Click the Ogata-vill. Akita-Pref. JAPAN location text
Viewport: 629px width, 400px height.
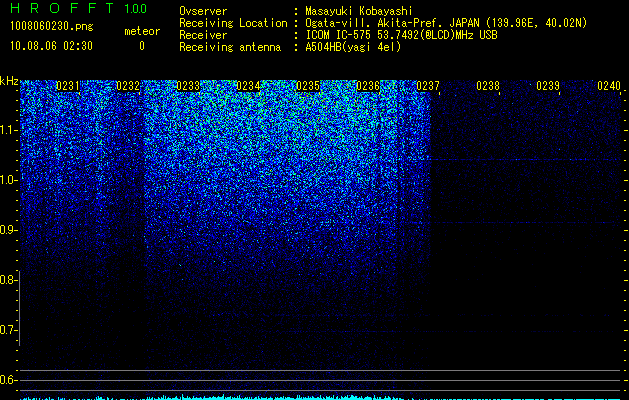[446, 23]
